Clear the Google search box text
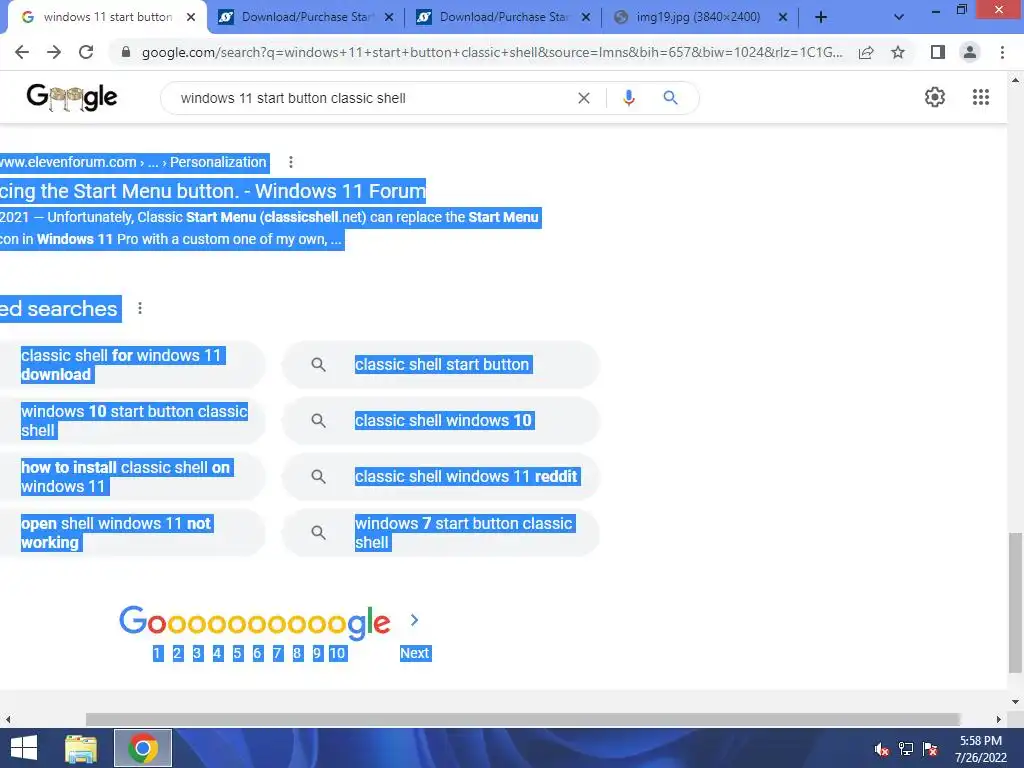Viewport: 1024px width, 768px height. pyautogui.click(x=584, y=98)
